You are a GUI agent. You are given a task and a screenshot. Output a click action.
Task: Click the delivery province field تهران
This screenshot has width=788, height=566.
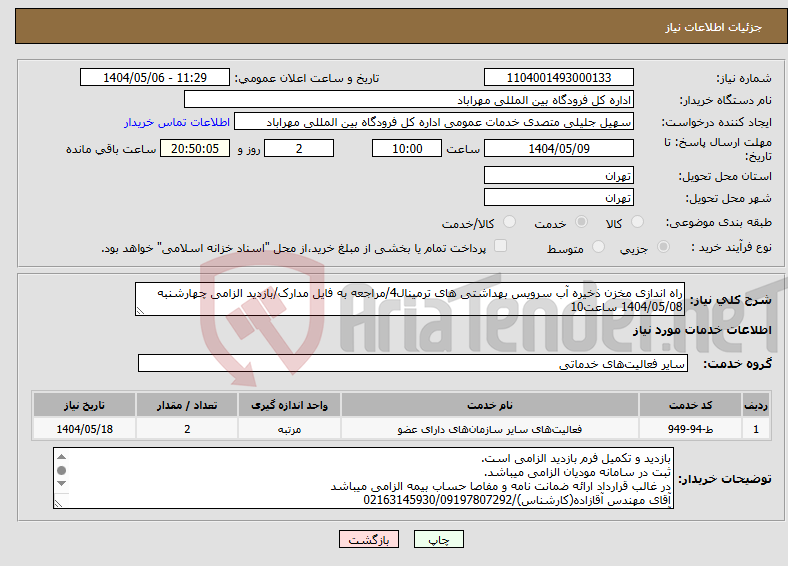click(x=559, y=175)
